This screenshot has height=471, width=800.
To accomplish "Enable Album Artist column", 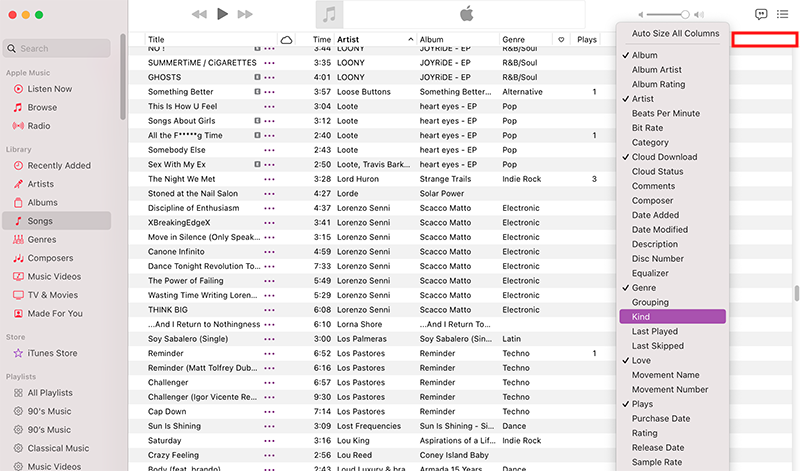I will click(672, 69).
